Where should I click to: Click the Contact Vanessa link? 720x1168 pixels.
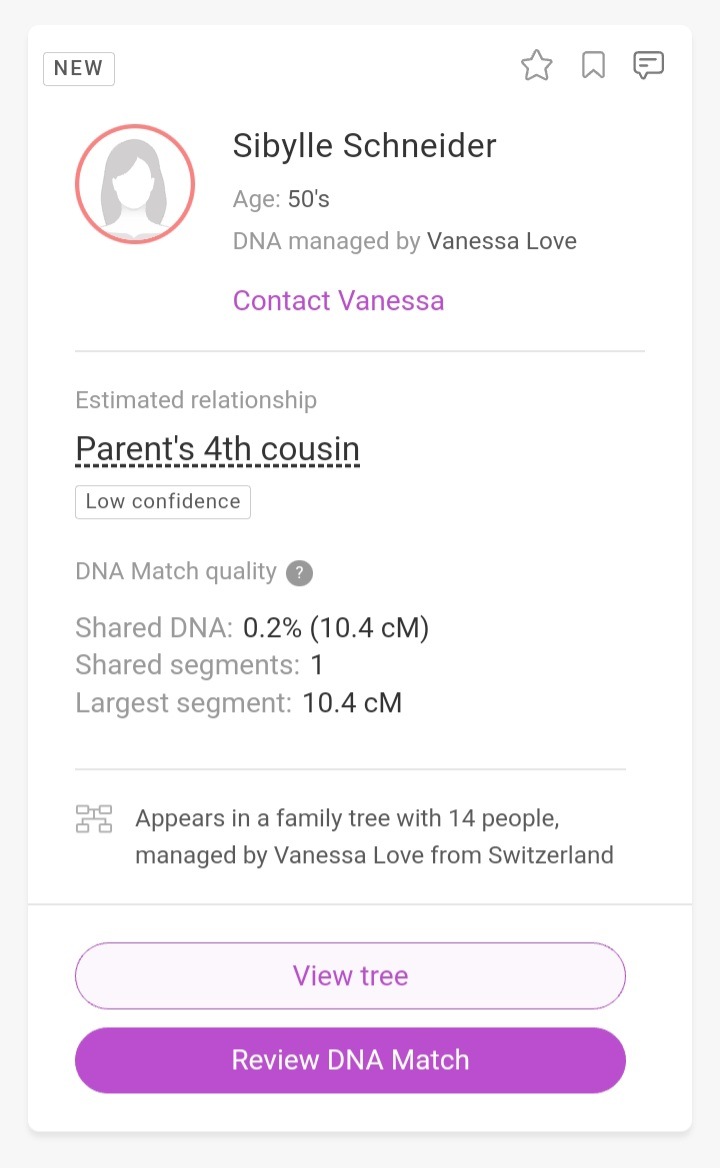coord(338,301)
